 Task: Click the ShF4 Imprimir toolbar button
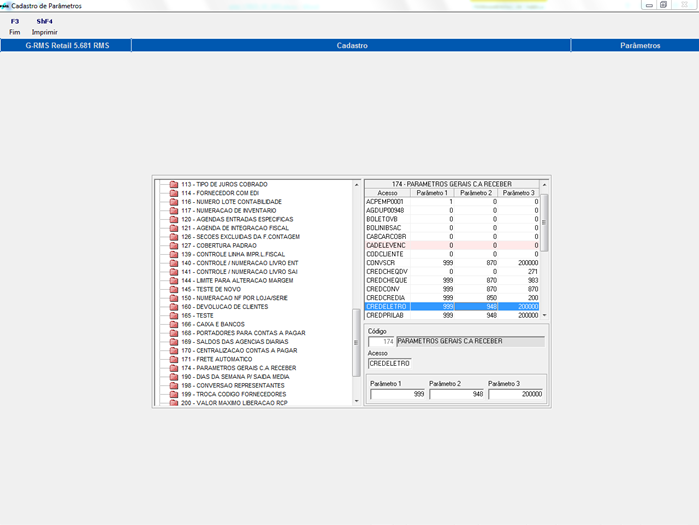pos(45,27)
